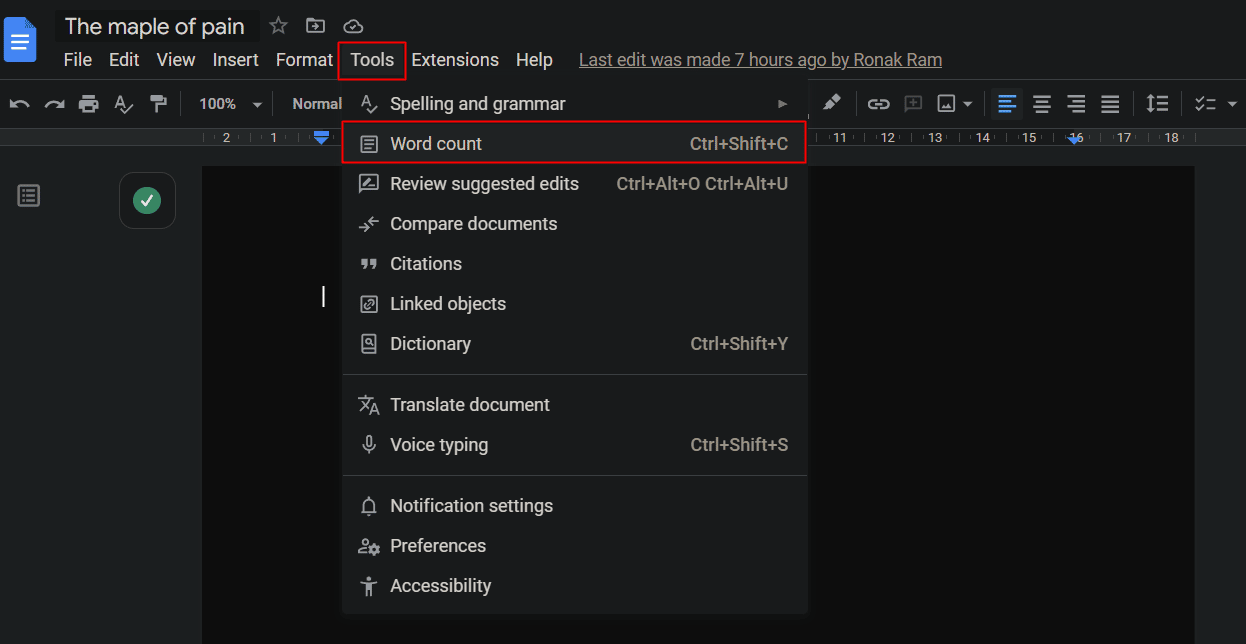This screenshot has width=1246, height=644.
Task: Open the Format menu
Action: click(304, 60)
